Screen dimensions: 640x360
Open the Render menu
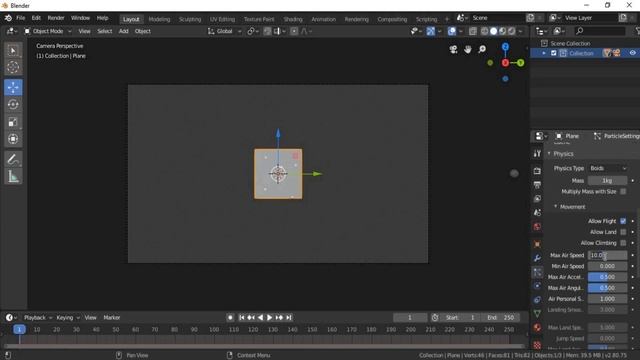[x=56, y=18]
